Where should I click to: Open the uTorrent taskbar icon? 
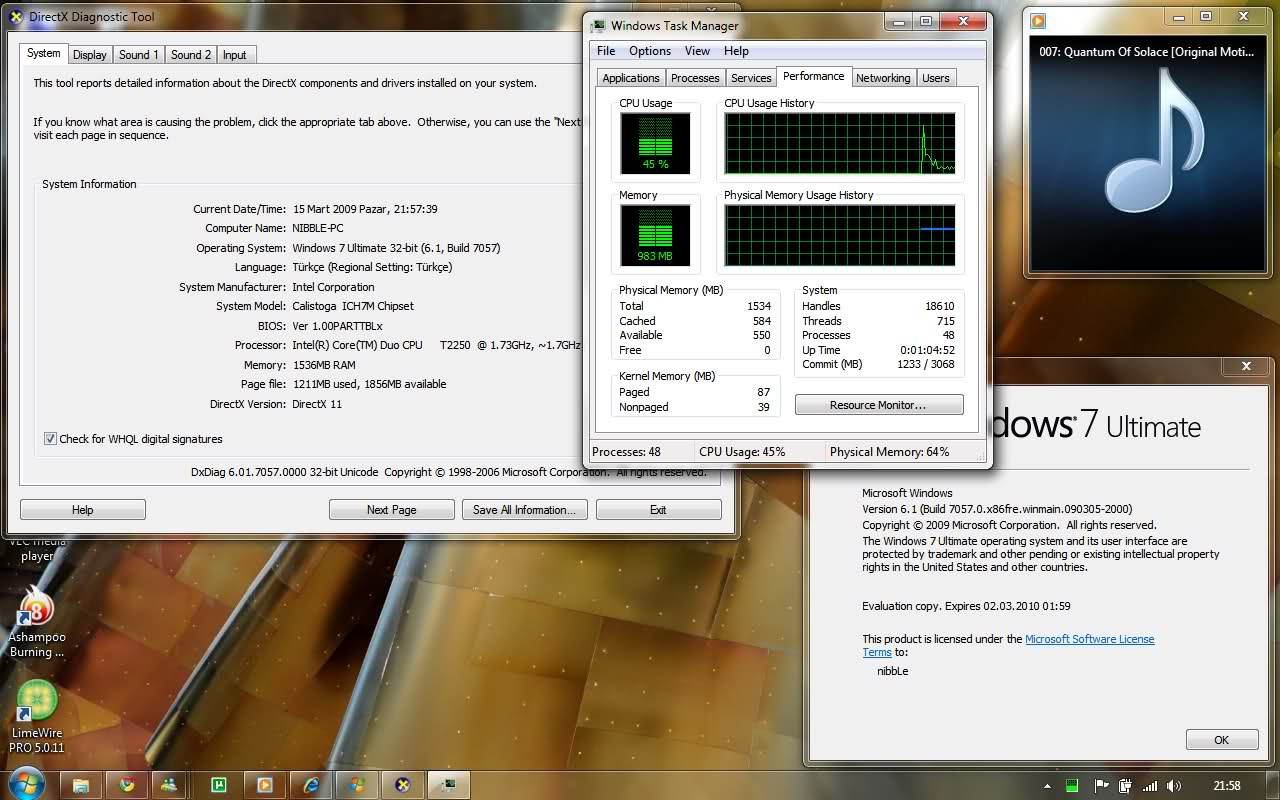pos(219,785)
